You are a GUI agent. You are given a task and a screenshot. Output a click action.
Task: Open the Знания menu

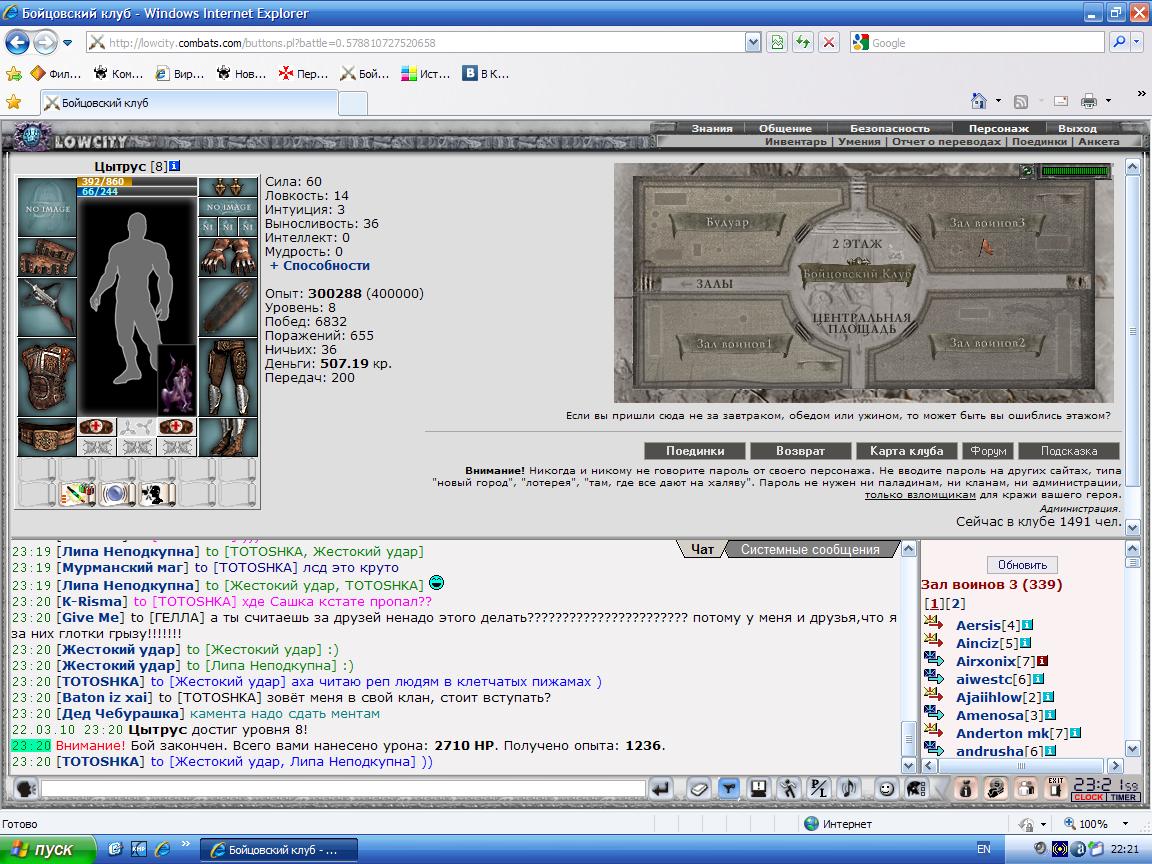pos(712,128)
